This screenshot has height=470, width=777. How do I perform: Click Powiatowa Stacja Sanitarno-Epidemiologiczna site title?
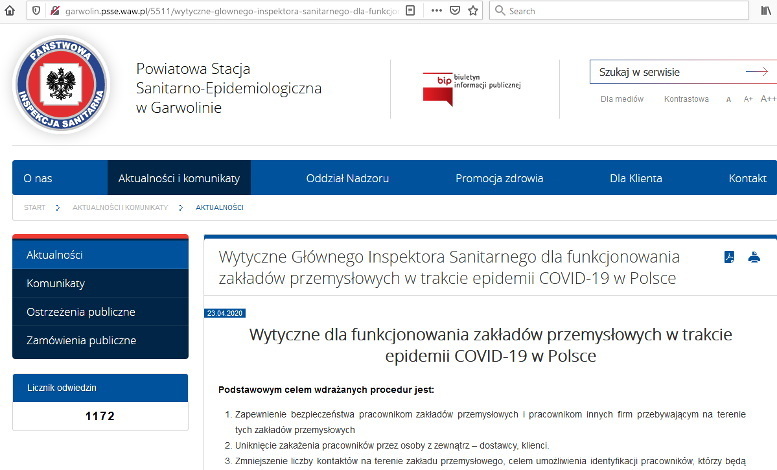click(228, 88)
